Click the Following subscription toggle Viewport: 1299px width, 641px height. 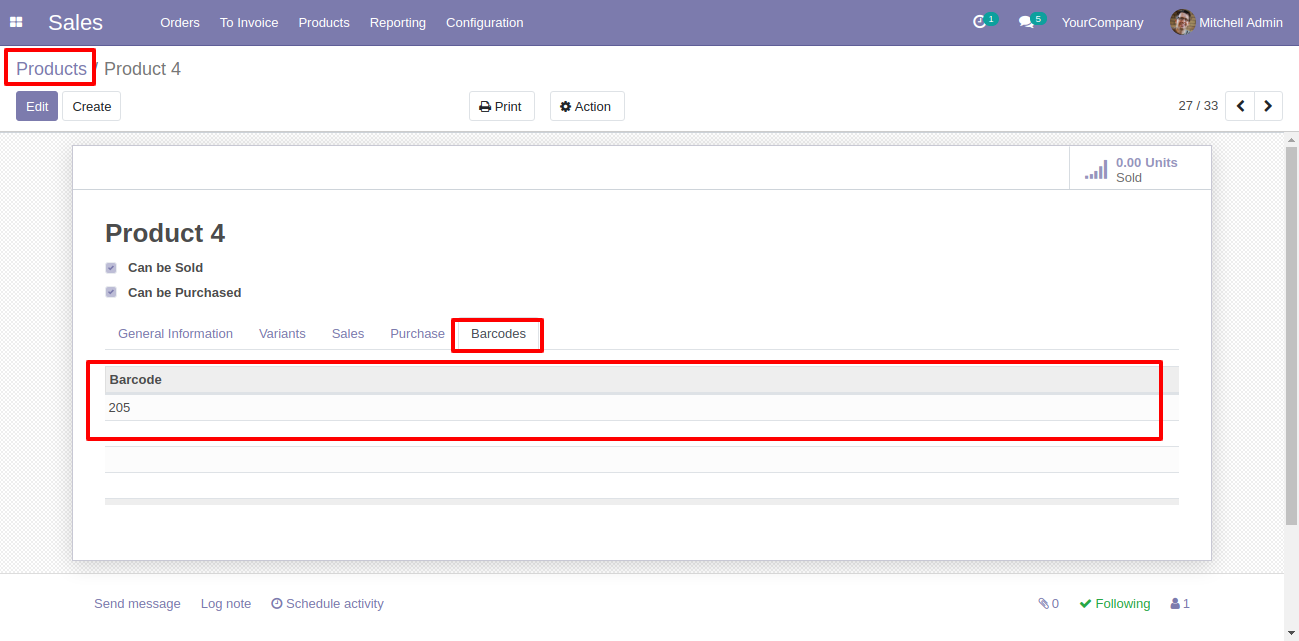pyautogui.click(x=1115, y=604)
